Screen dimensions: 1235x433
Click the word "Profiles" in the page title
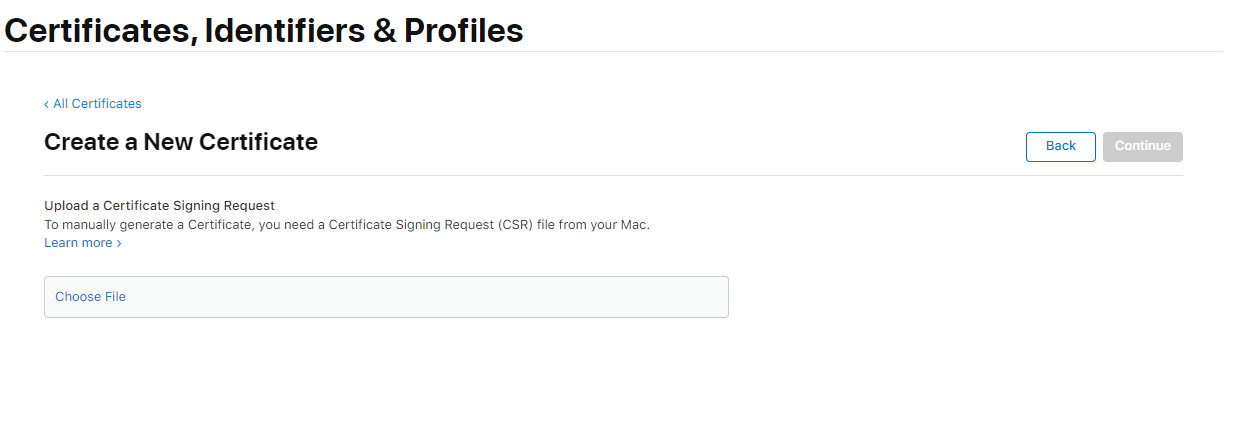click(463, 31)
